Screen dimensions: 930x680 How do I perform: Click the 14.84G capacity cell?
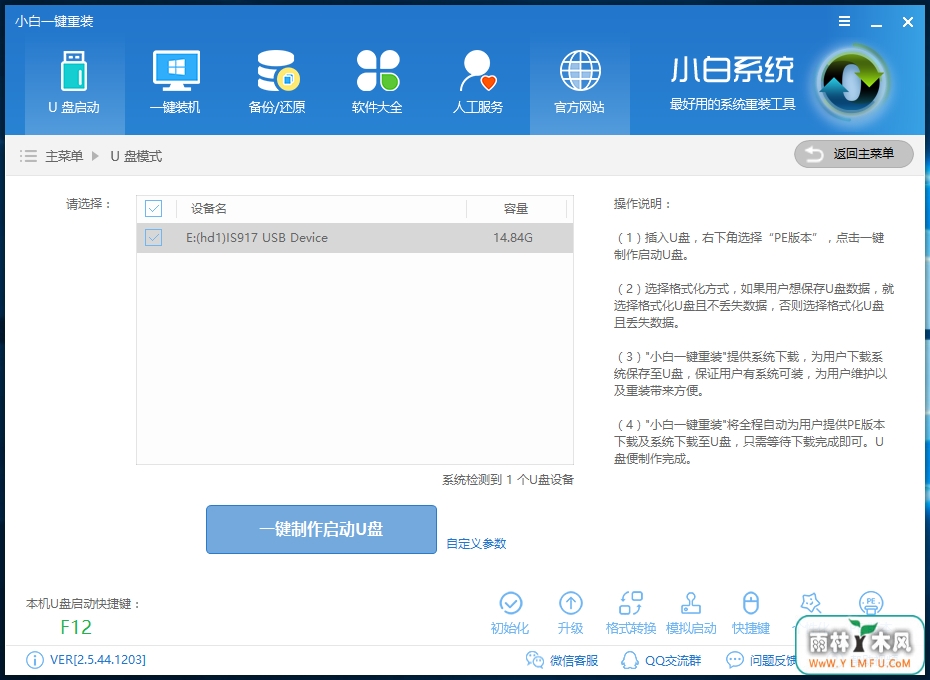(x=513, y=237)
